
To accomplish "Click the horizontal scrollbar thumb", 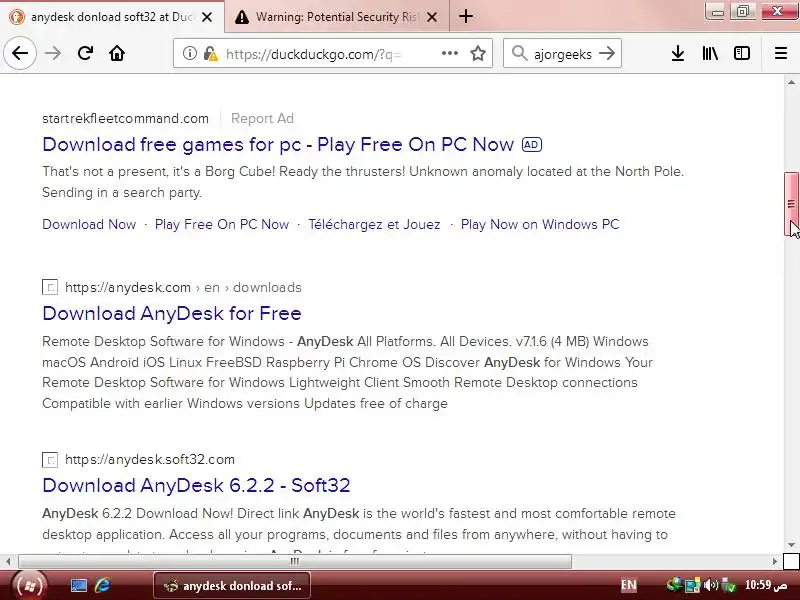I will coord(295,561).
